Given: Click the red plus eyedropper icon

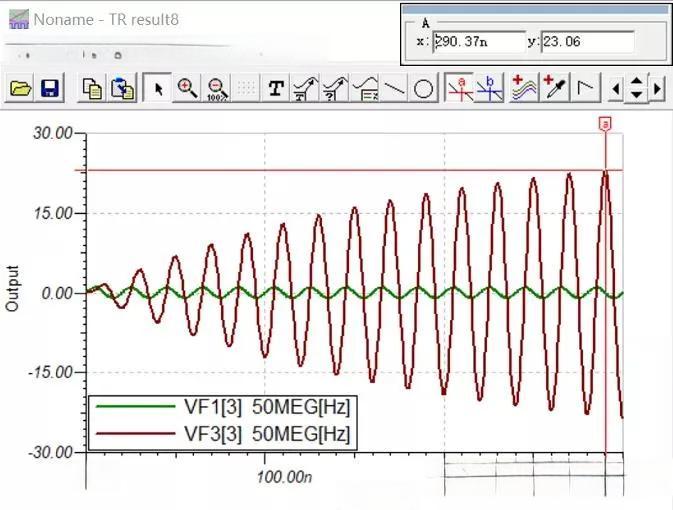Looking at the screenshot, I should click(555, 88).
